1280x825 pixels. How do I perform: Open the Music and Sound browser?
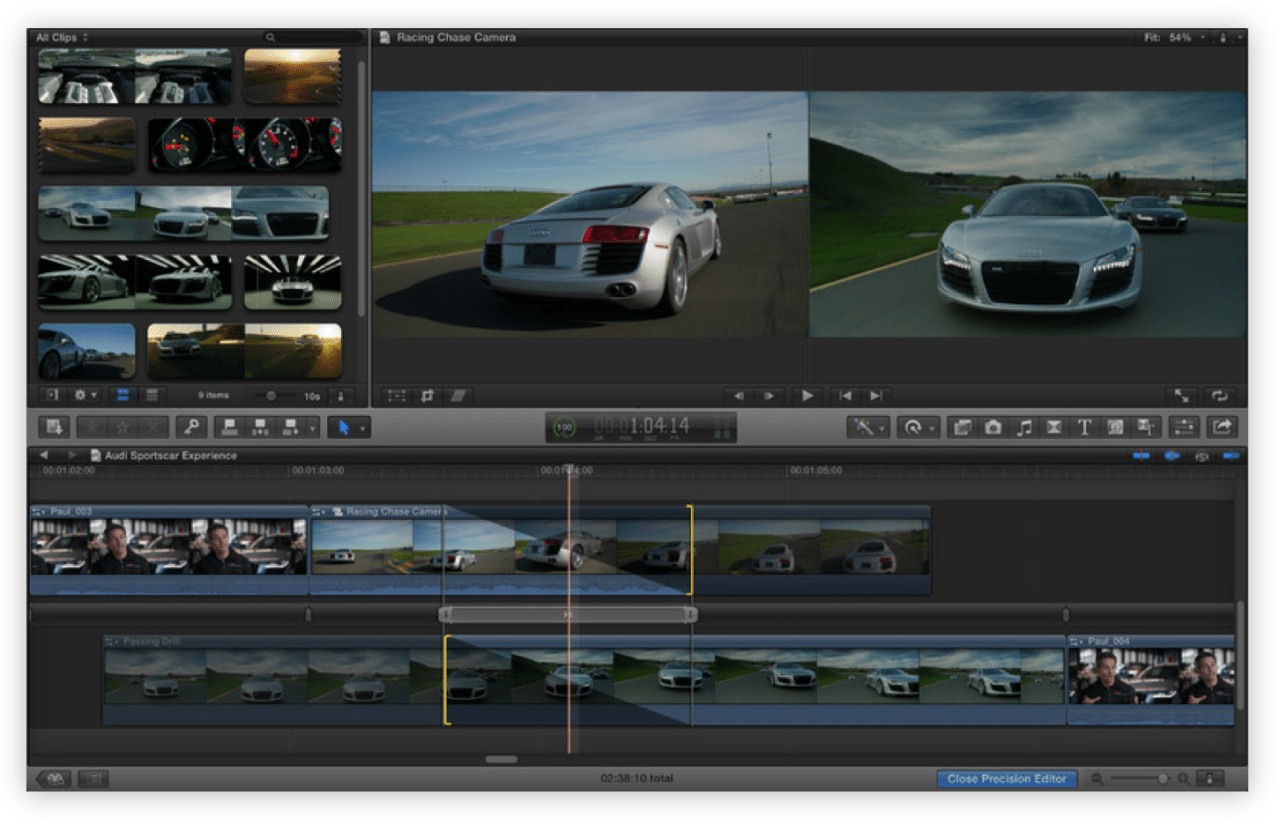coord(1024,427)
